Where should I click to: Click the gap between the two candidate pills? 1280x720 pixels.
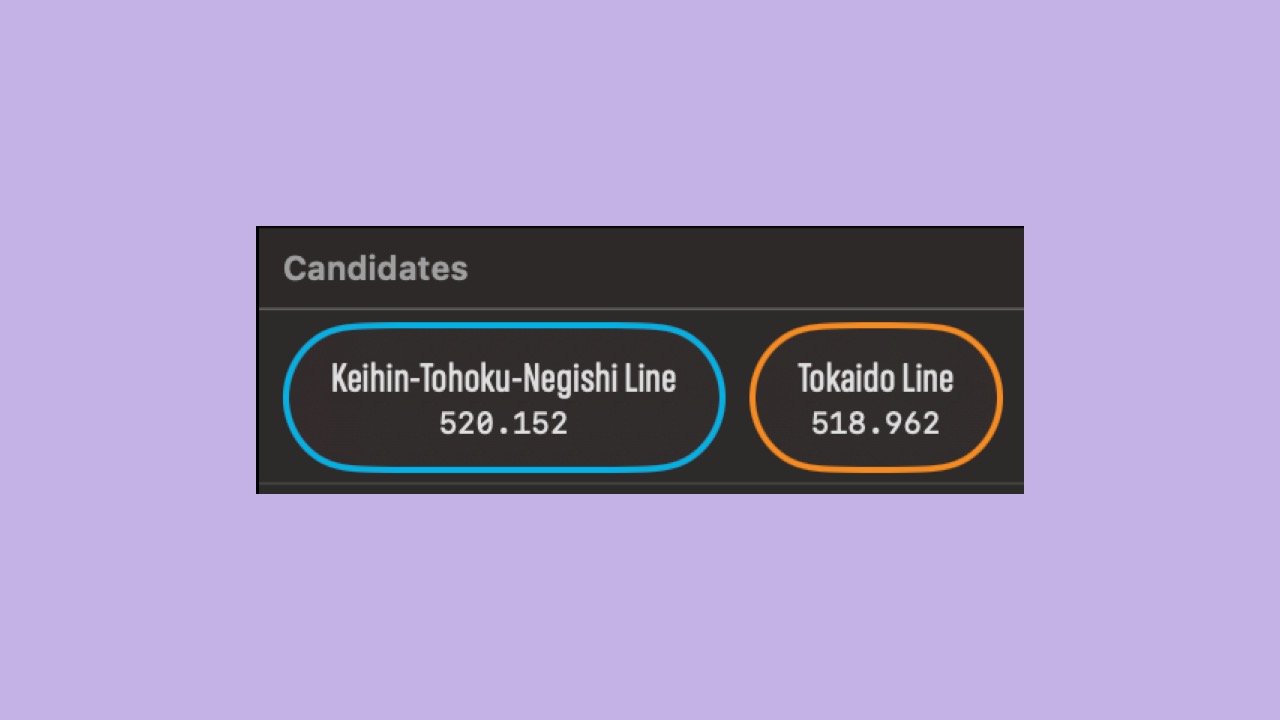(x=737, y=397)
